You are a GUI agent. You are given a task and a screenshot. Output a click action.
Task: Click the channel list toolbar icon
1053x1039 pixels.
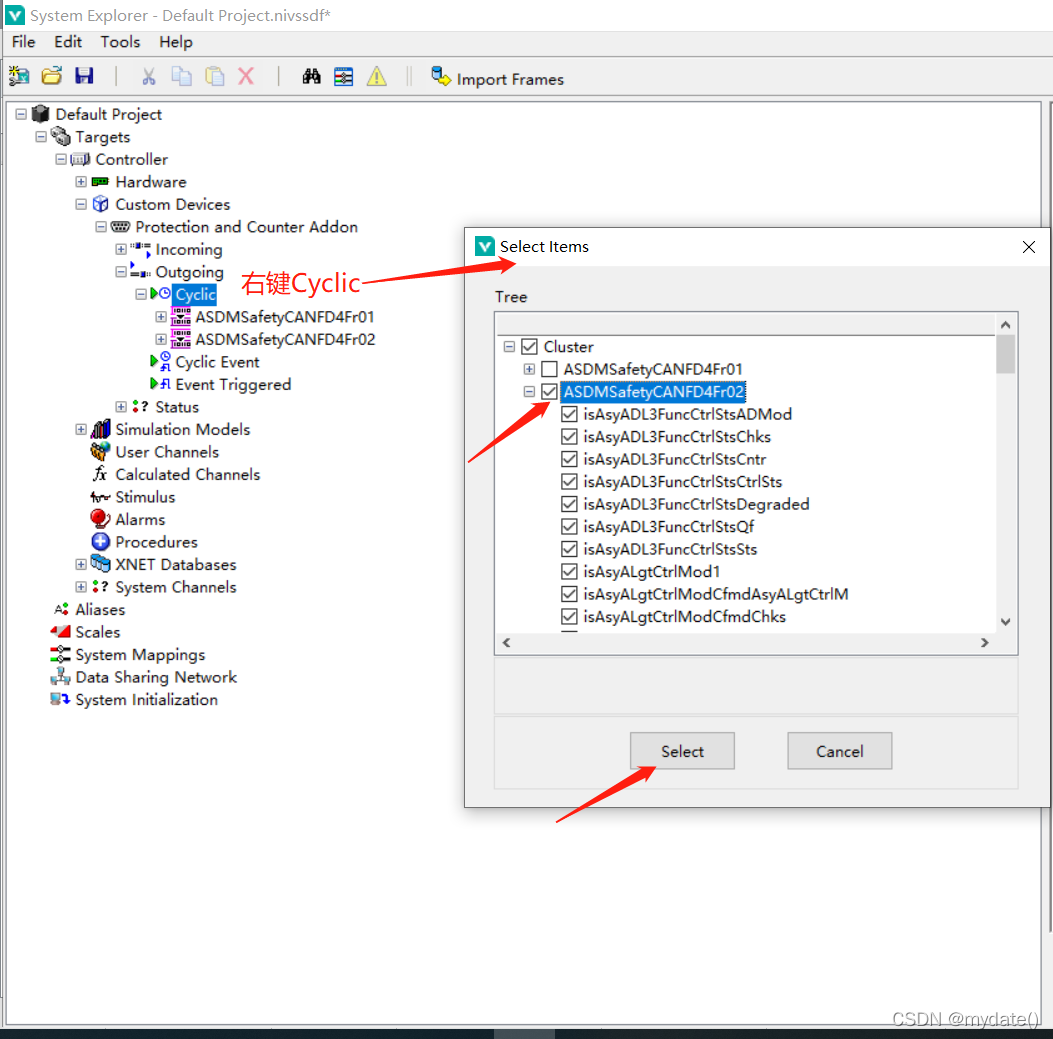coord(344,77)
